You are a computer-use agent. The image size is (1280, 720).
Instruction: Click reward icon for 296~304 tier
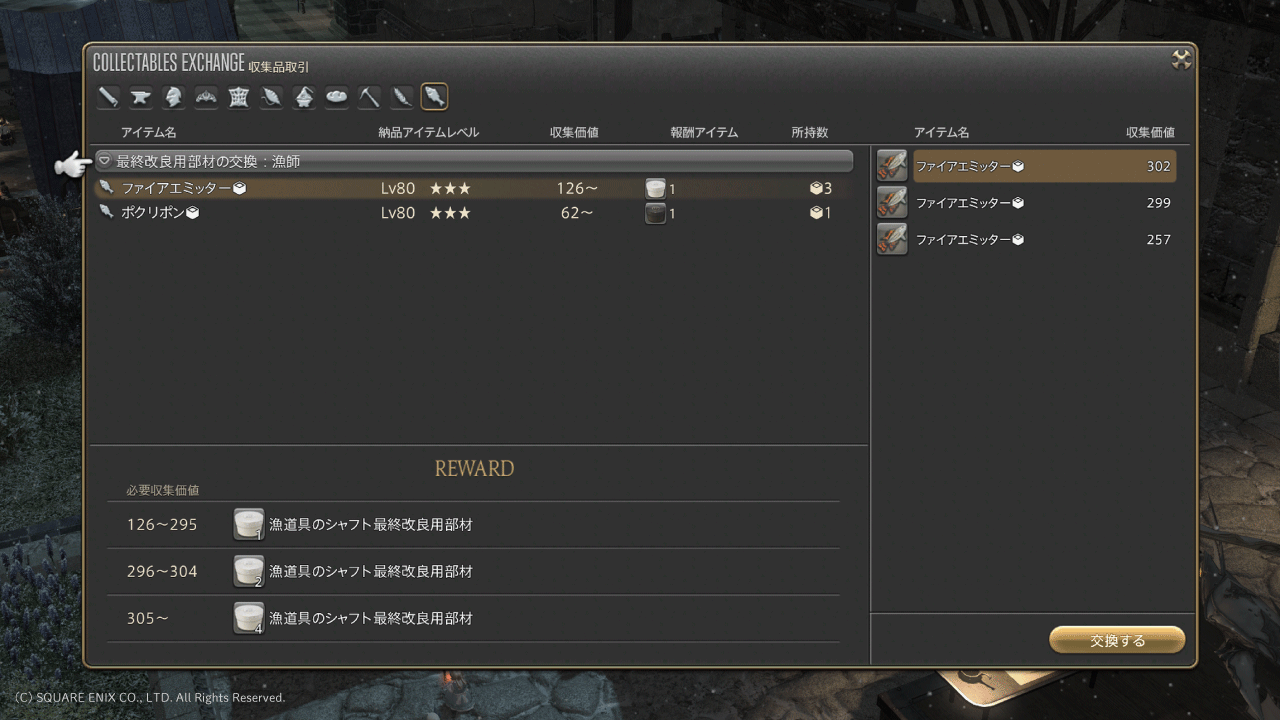[248, 571]
